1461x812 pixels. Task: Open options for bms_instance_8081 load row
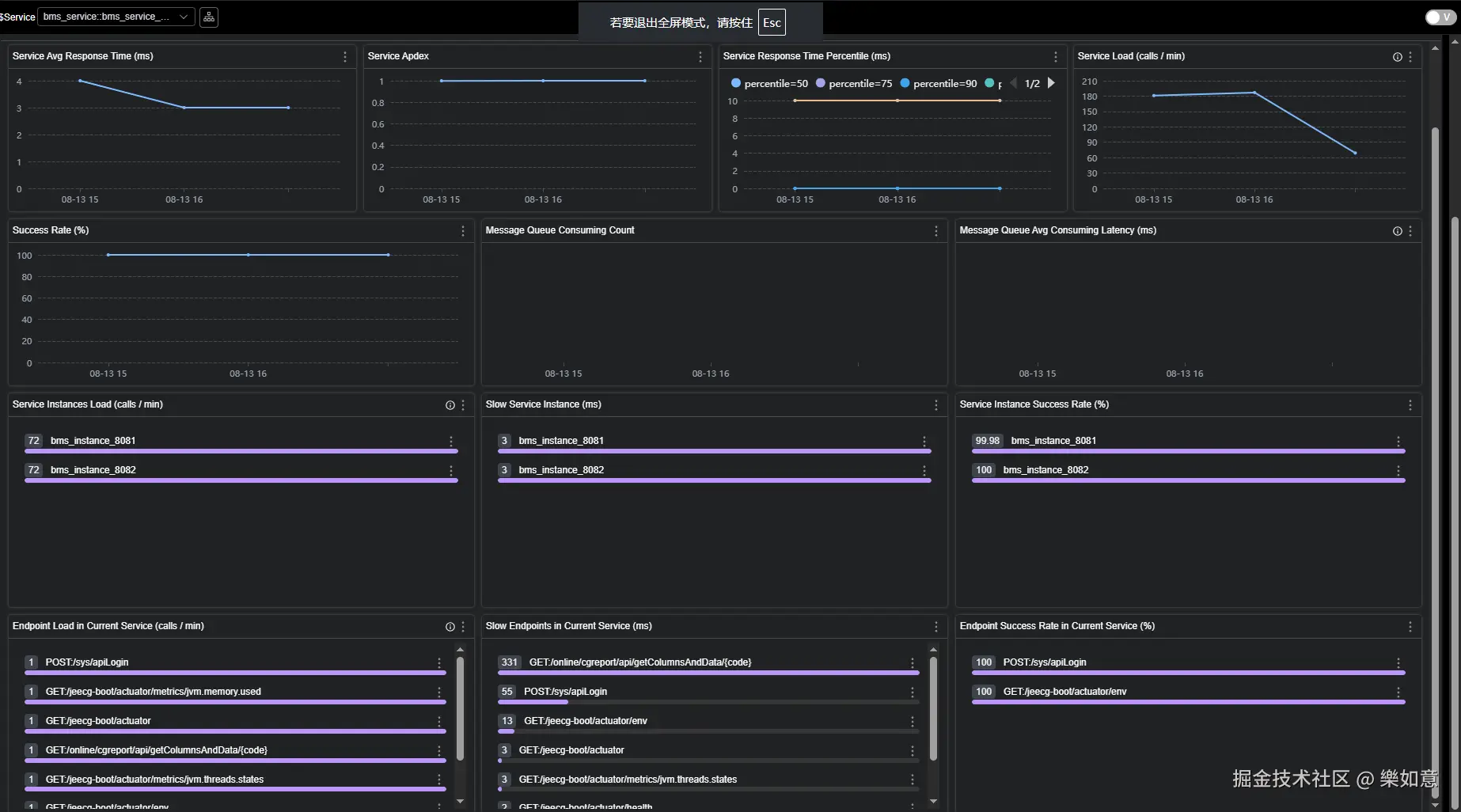point(451,442)
